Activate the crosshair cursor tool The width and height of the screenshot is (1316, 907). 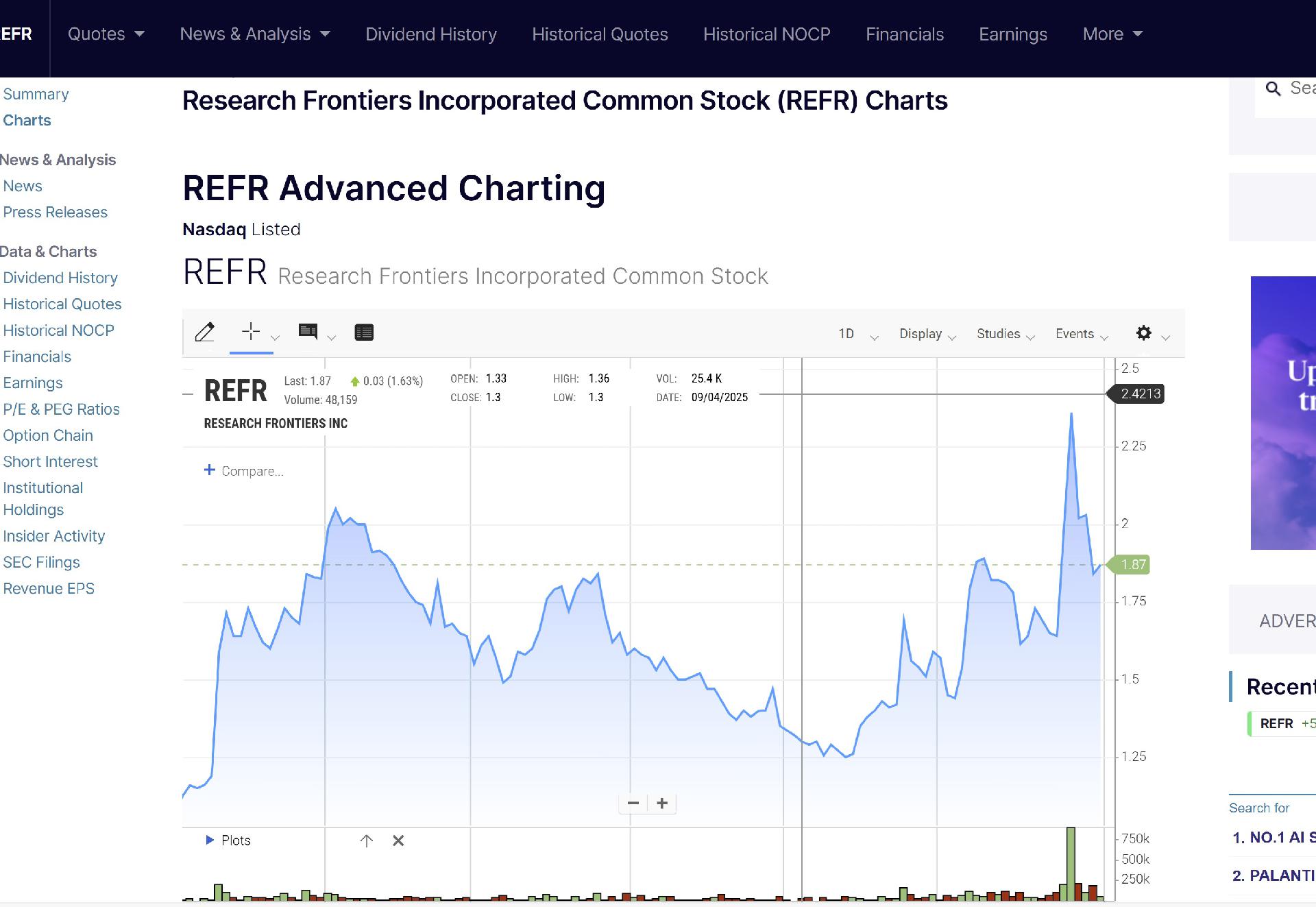(x=251, y=332)
